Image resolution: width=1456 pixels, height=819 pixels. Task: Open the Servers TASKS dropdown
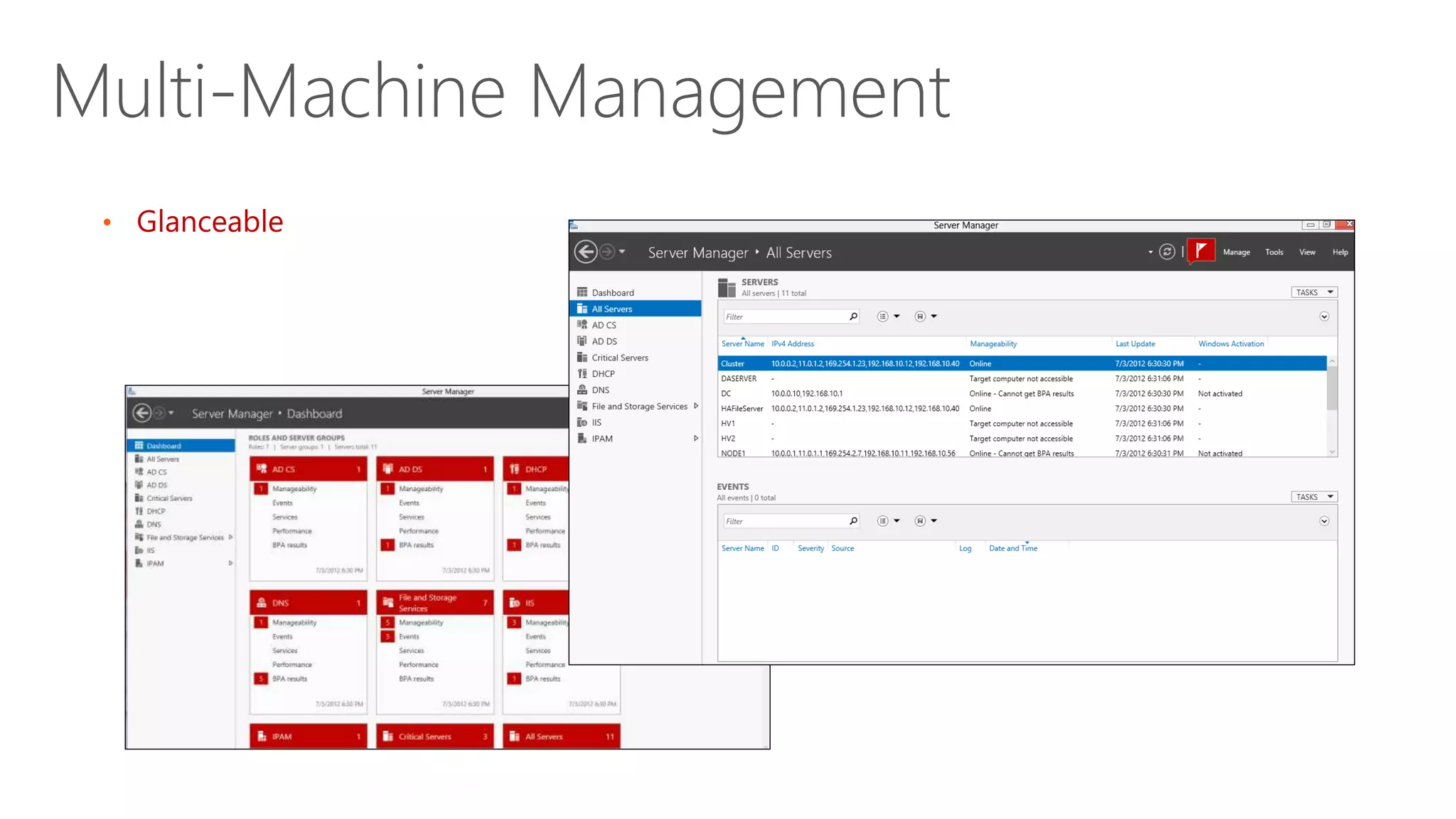point(1314,292)
